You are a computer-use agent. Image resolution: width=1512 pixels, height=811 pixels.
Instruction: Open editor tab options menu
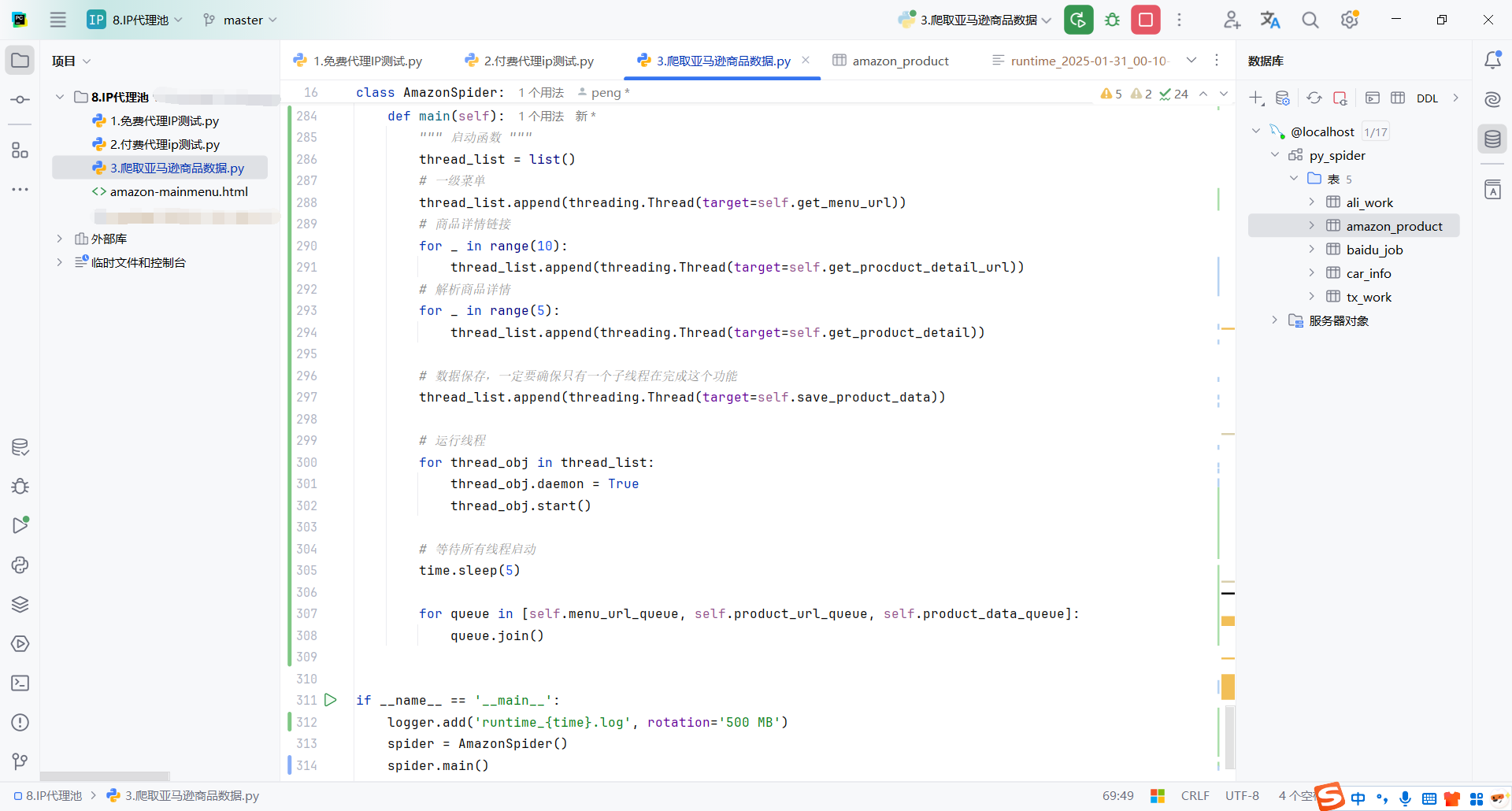pyautogui.click(x=1217, y=60)
